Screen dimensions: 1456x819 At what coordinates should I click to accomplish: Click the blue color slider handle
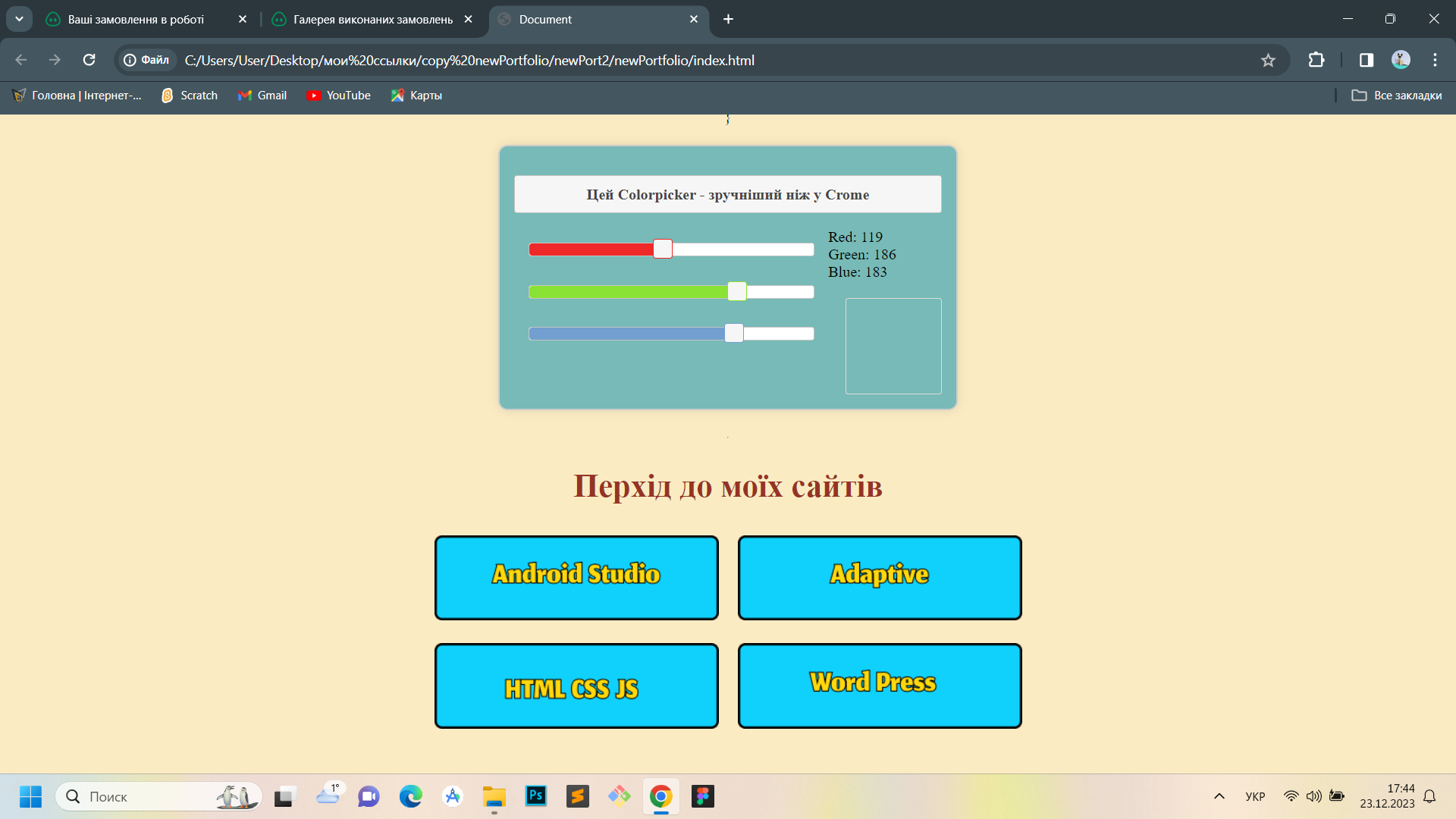734,333
